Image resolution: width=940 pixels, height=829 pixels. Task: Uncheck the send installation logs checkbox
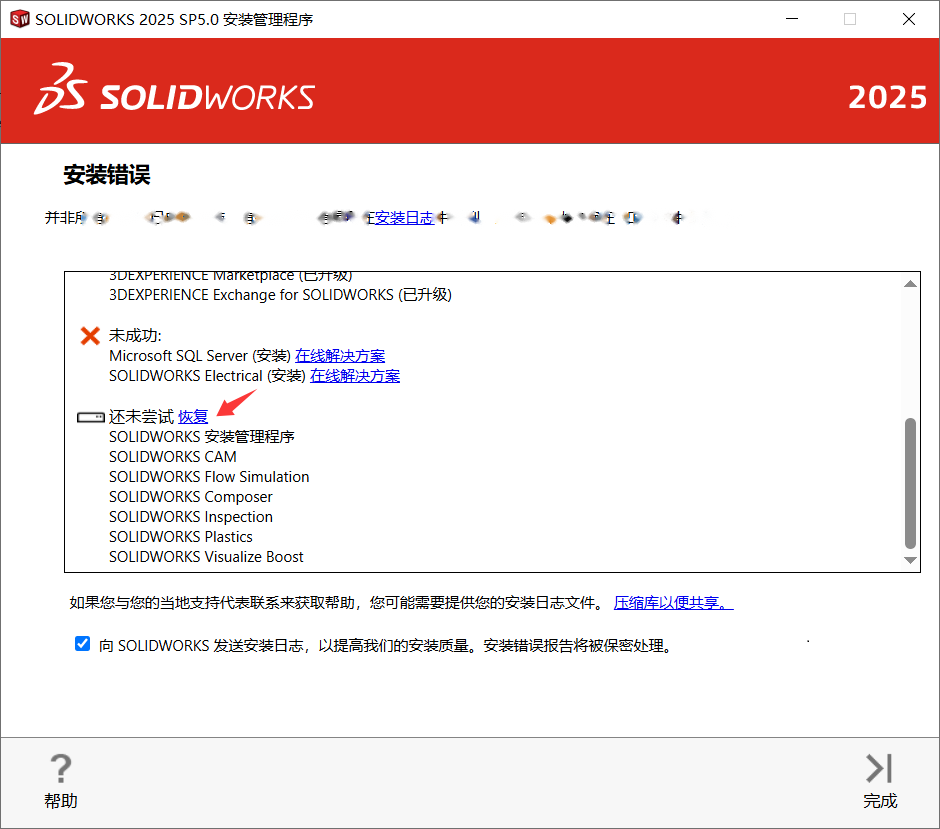click(x=83, y=644)
